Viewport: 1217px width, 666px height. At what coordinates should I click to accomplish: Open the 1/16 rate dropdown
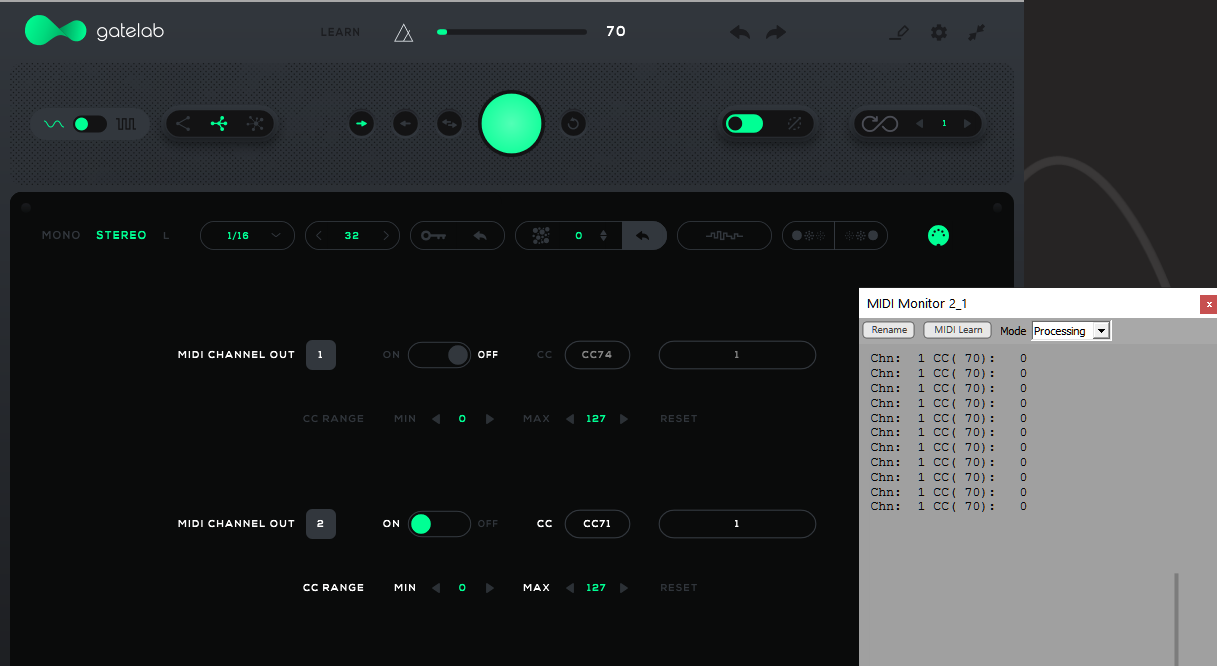coord(247,236)
